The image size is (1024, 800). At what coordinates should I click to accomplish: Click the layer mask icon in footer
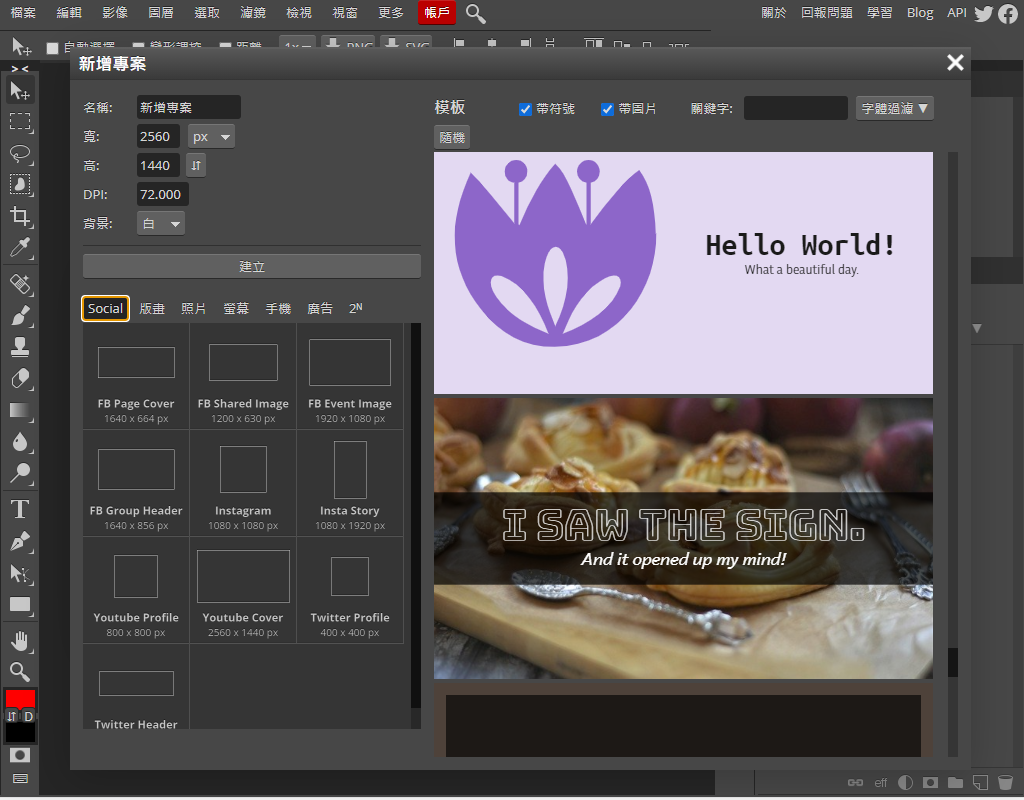click(x=931, y=782)
